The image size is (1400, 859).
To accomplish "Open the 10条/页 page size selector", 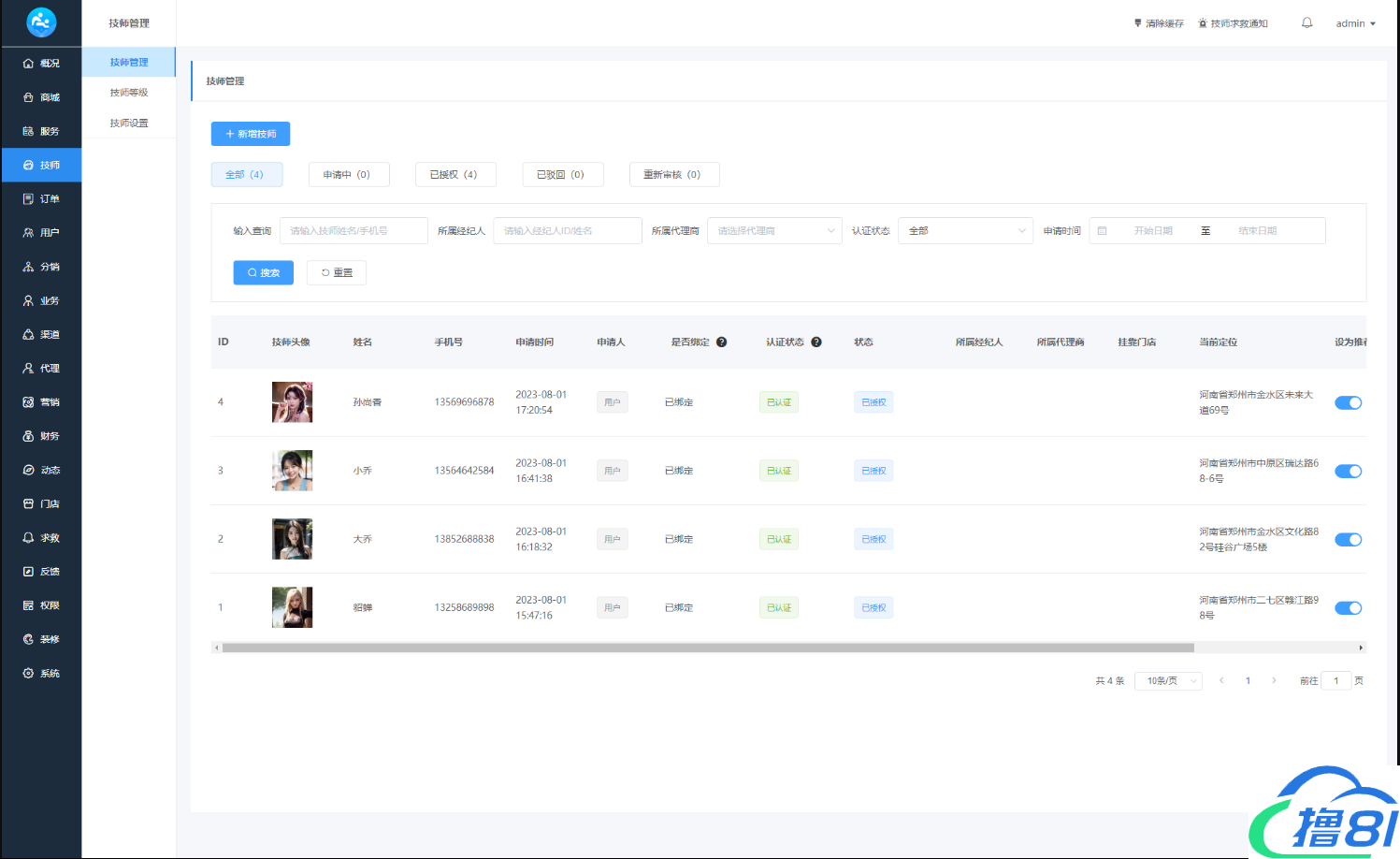I will tap(1167, 681).
